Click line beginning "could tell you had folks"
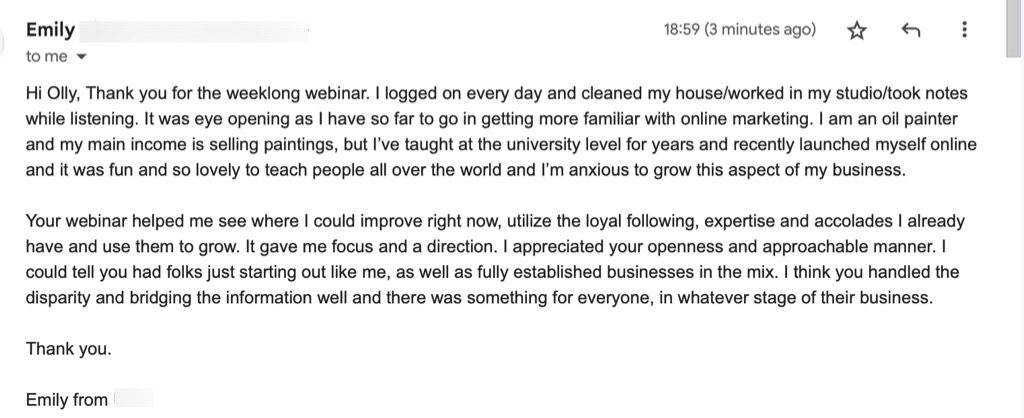This screenshot has height=418, width=1024. [492, 272]
